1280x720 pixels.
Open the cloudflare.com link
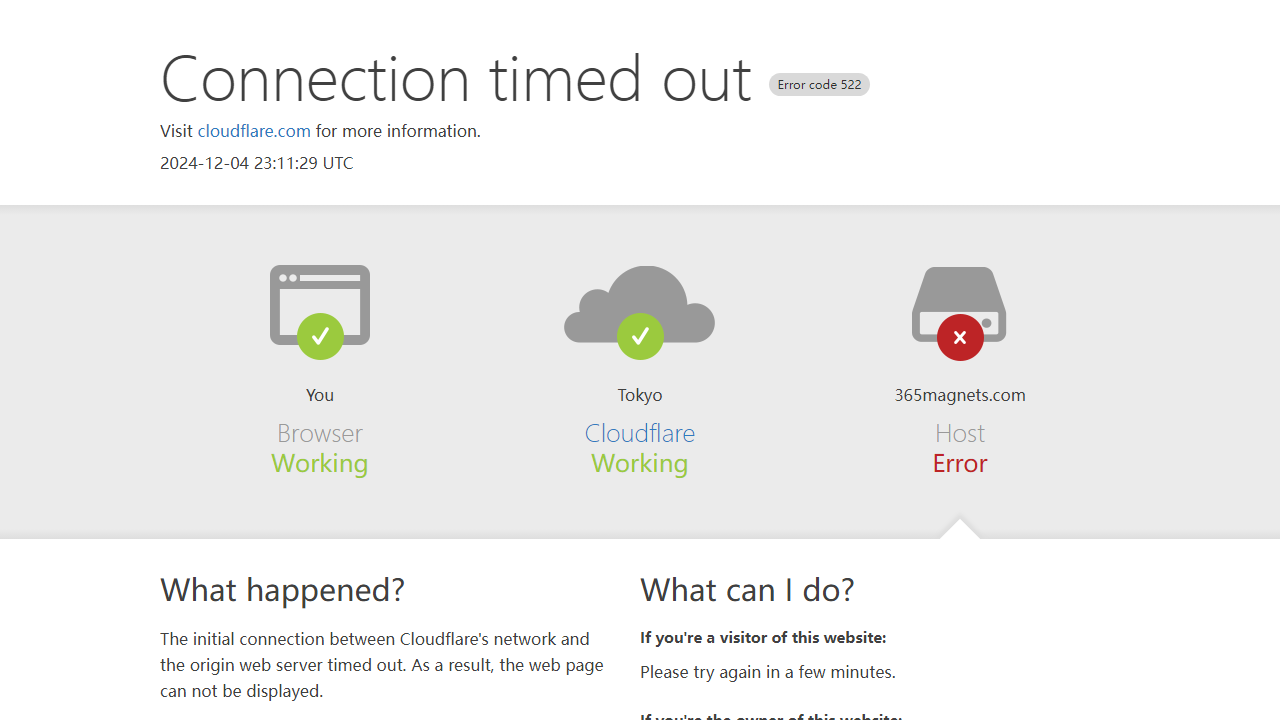click(254, 131)
